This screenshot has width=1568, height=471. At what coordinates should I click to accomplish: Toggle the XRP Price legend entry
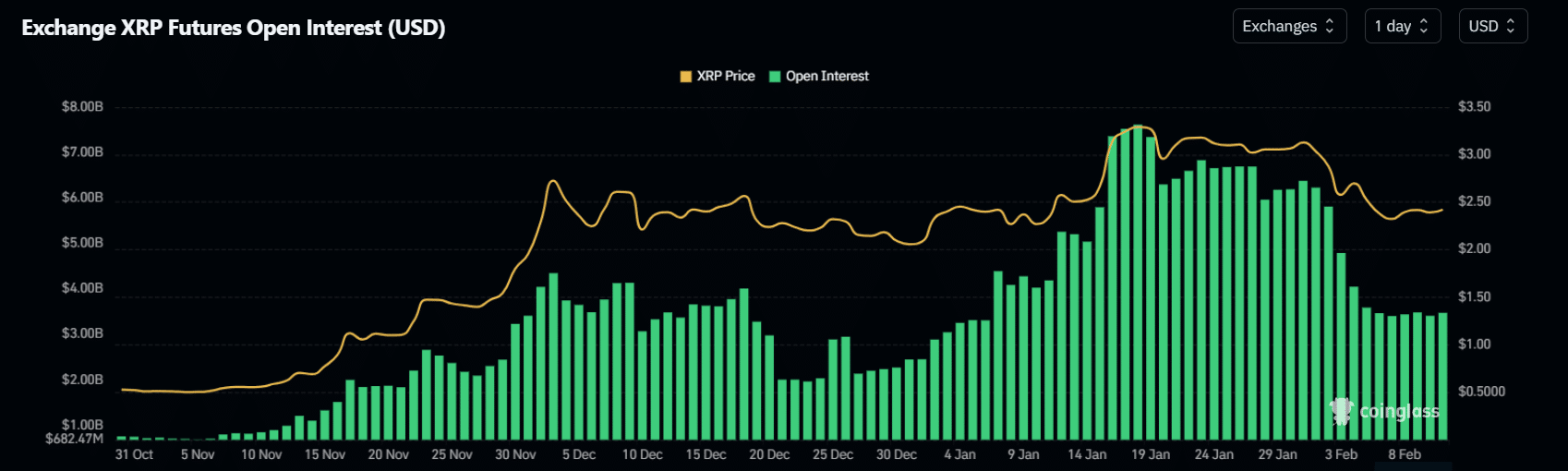(718, 76)
